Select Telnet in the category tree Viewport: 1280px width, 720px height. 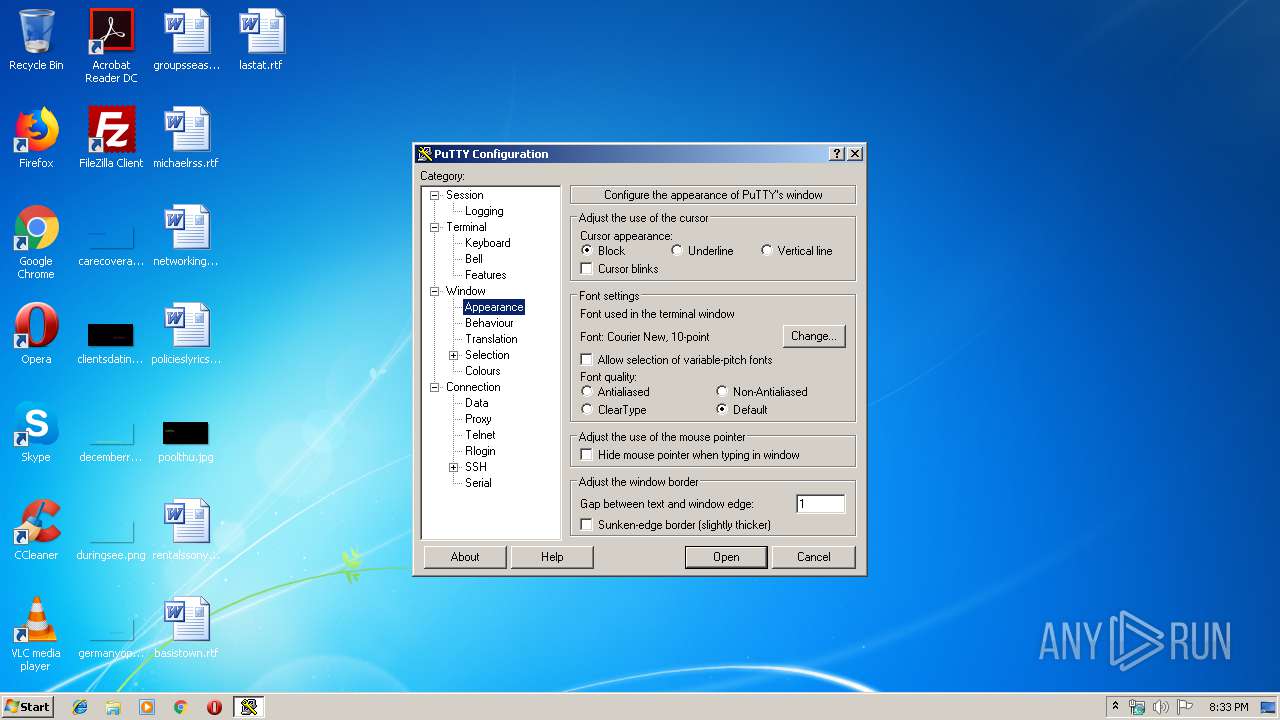click(480, 435)
